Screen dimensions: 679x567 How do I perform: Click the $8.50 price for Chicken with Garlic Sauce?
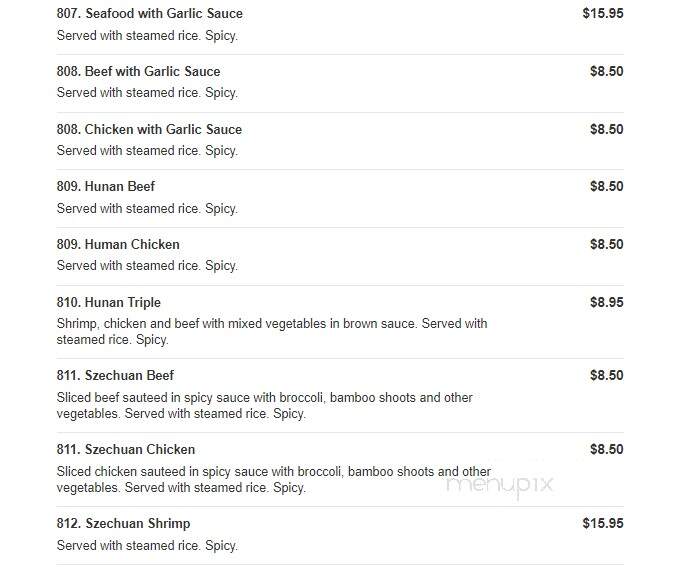606,130
